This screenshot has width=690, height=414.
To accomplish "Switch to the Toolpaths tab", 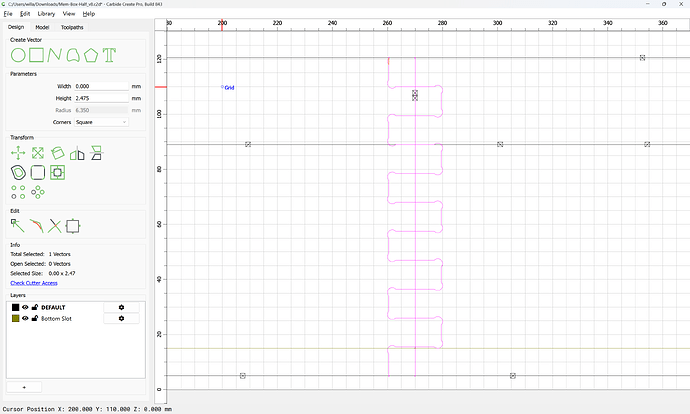I will pos(72,27).
